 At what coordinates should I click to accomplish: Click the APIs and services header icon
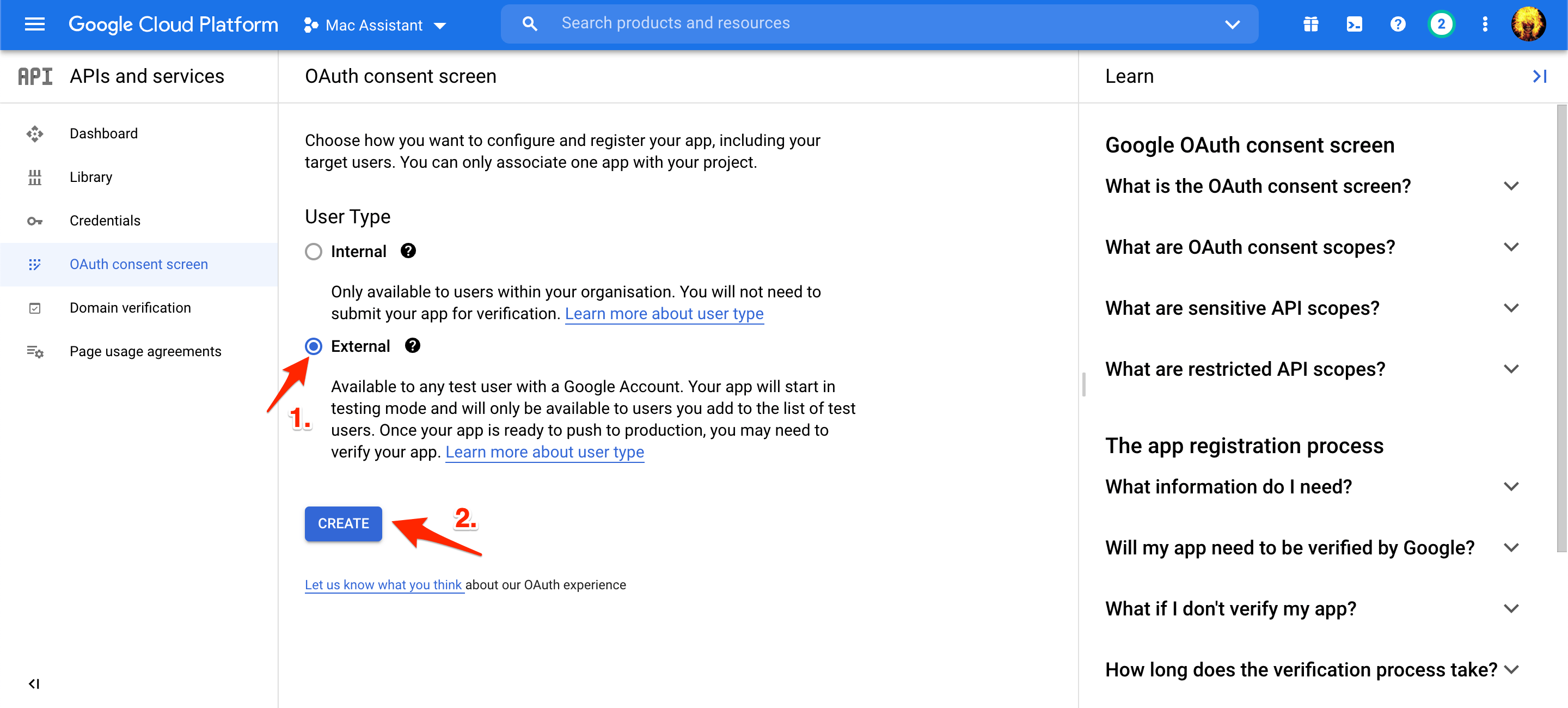[x=35, y=76]
